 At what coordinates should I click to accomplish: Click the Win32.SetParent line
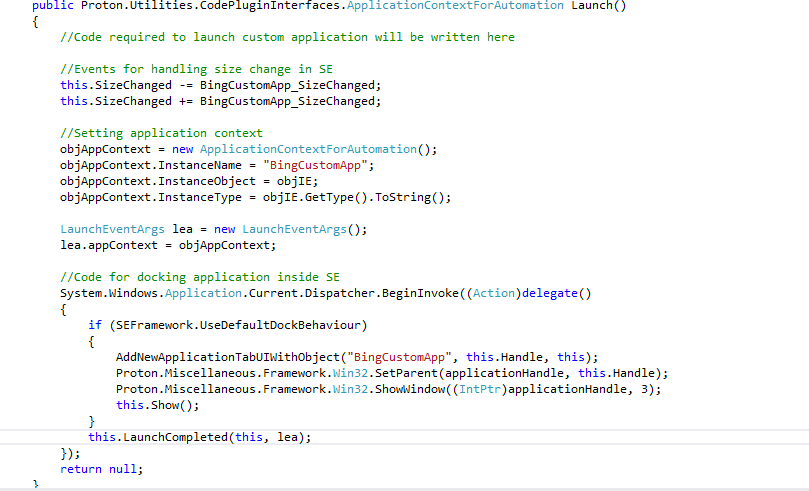(392, 373)
